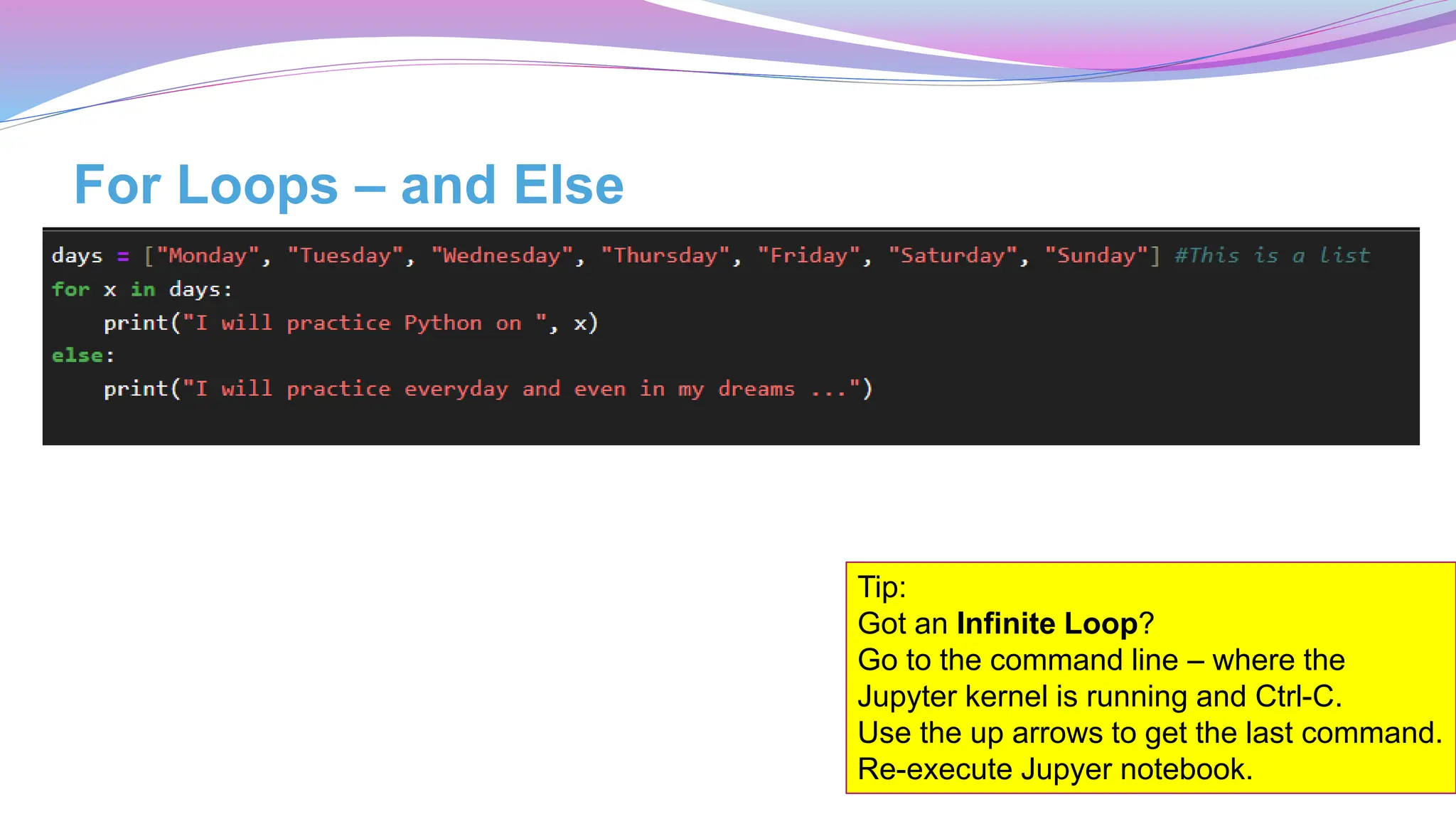Click the line "Go to the command line – where the"
Viewport: 1456px width, 819px height.
(x=1101, y=660)
